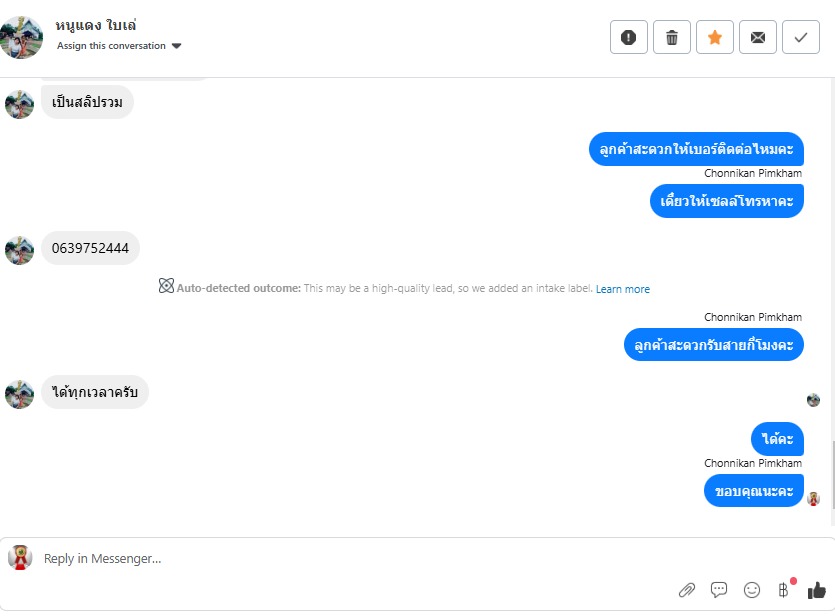Toggle the orange follow-up star
Screen dimensions: 835x616
(x=715, y=38)
